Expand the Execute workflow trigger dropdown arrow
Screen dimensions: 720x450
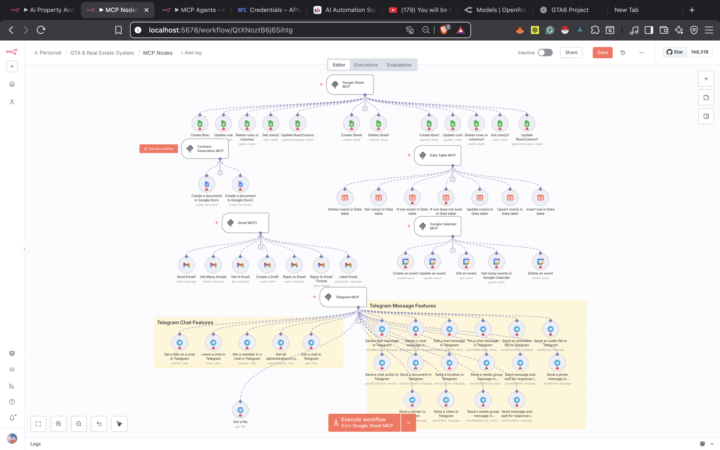tap(408, 423)
